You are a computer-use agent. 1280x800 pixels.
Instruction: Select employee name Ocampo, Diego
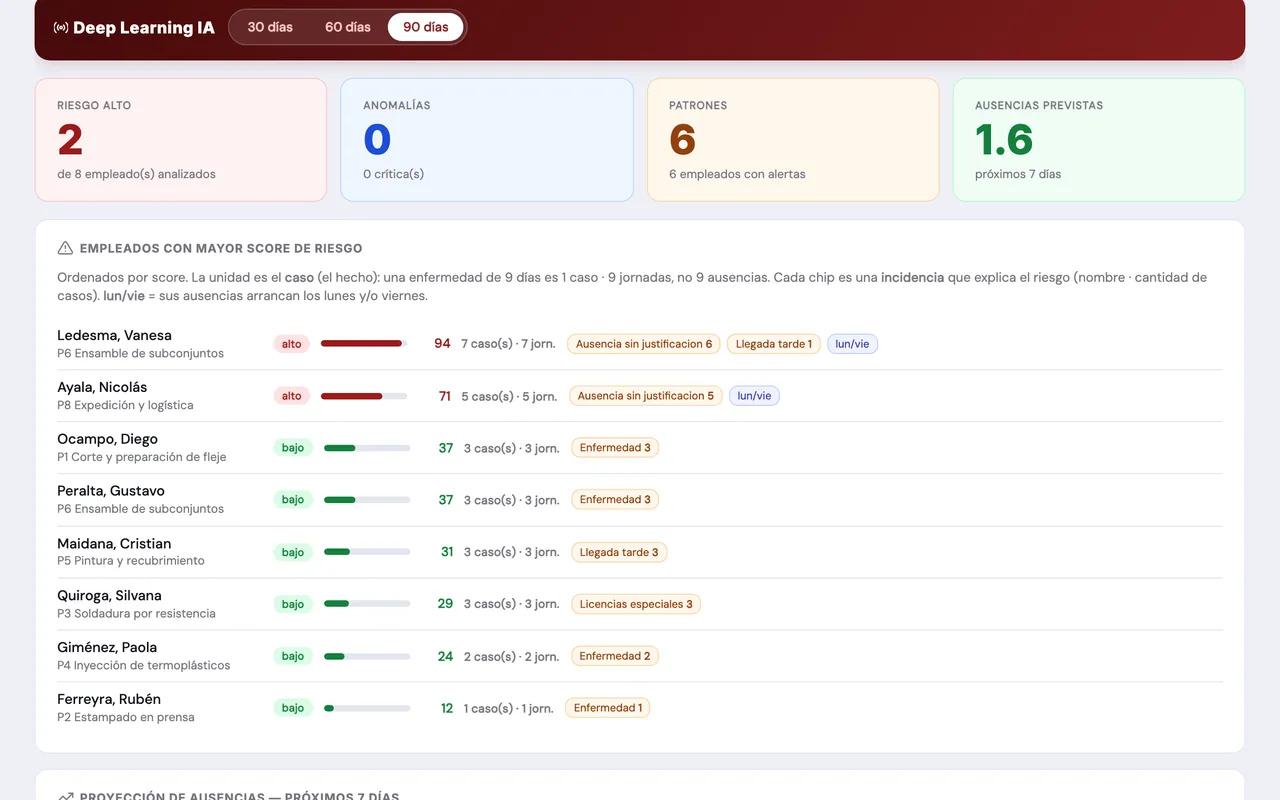coord(107,439)
